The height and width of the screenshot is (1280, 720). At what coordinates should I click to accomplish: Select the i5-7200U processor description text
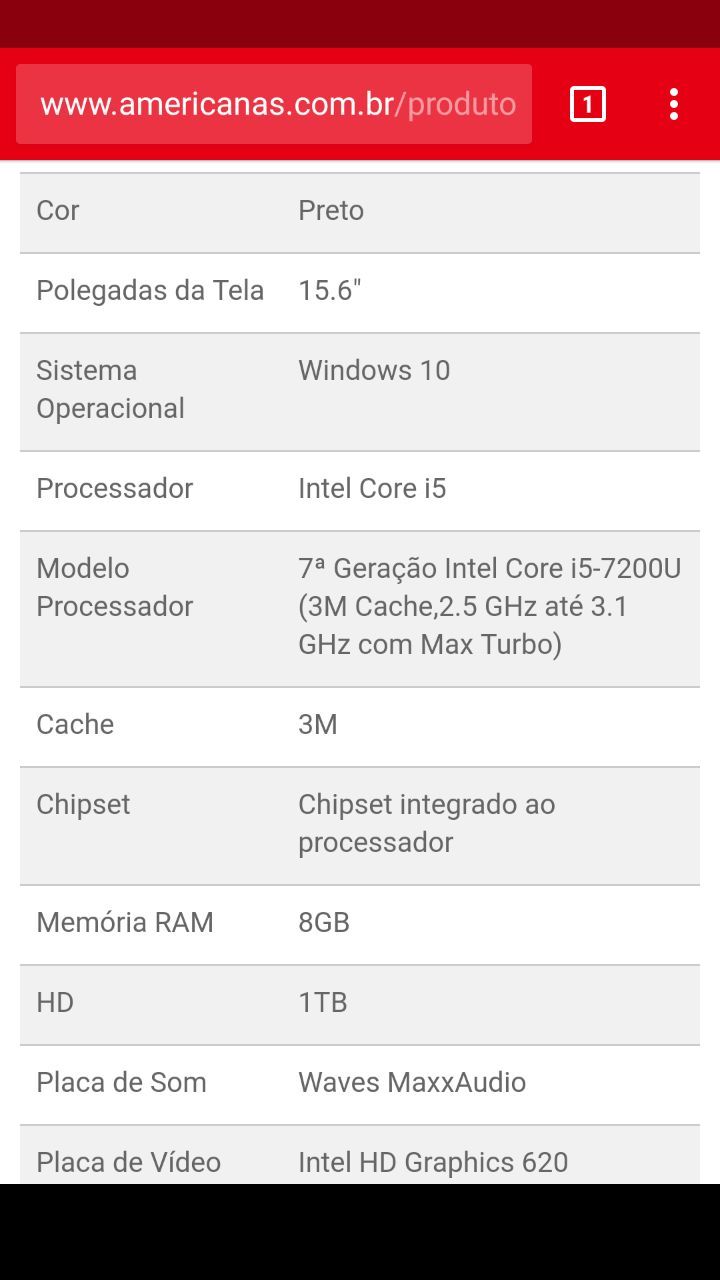point(490,607)
